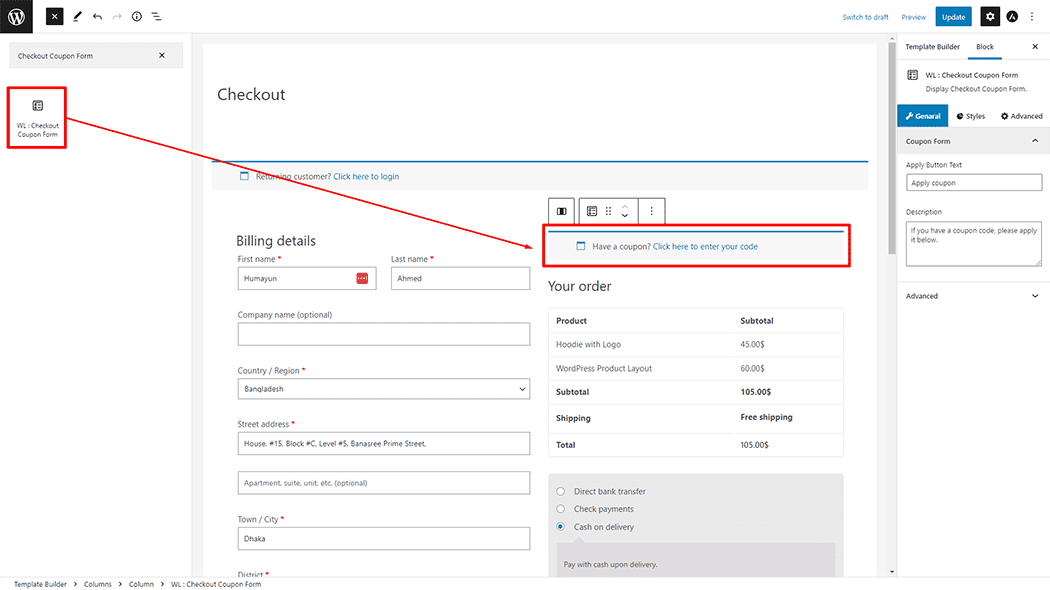The height and width of the screenshot is (590, 1050).
Task: Collapse the Coupon Form panel
Action: [x=1034, y=141]
